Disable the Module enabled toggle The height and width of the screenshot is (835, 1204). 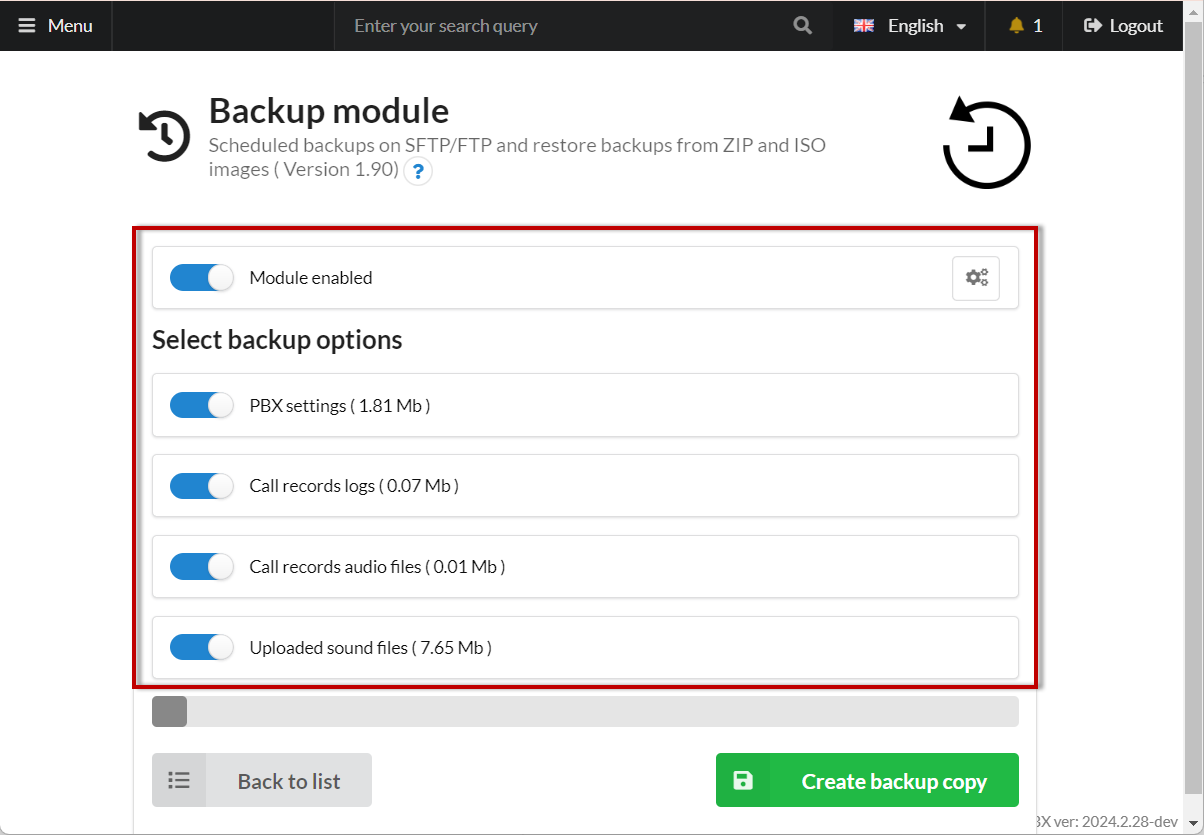(x=201, y=278)
